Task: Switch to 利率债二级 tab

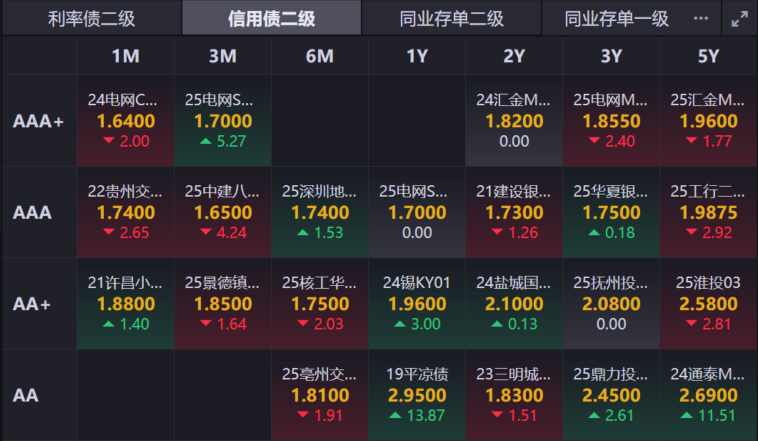Action: [91, 19]
